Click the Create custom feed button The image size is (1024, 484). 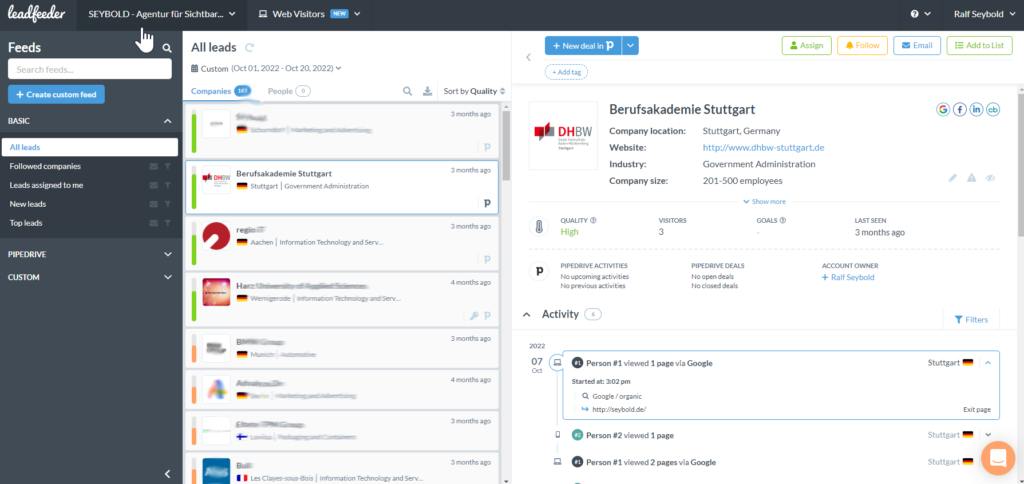pos(56,94)
